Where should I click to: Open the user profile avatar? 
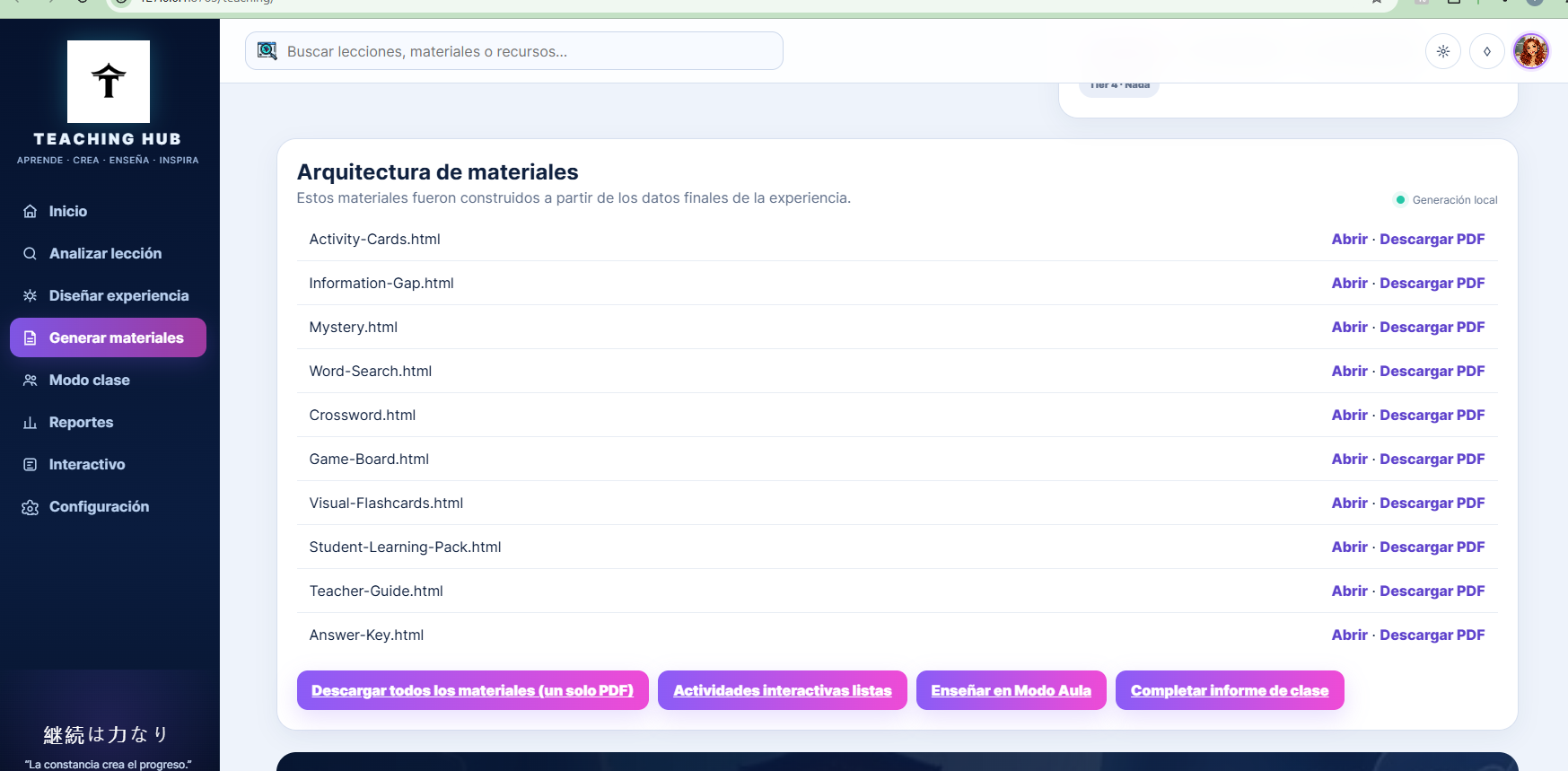click(x=1531, y=51)
